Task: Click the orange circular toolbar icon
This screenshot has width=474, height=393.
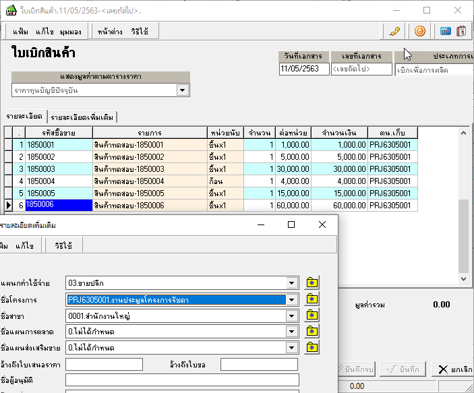Action: click(x=420, y=31)
